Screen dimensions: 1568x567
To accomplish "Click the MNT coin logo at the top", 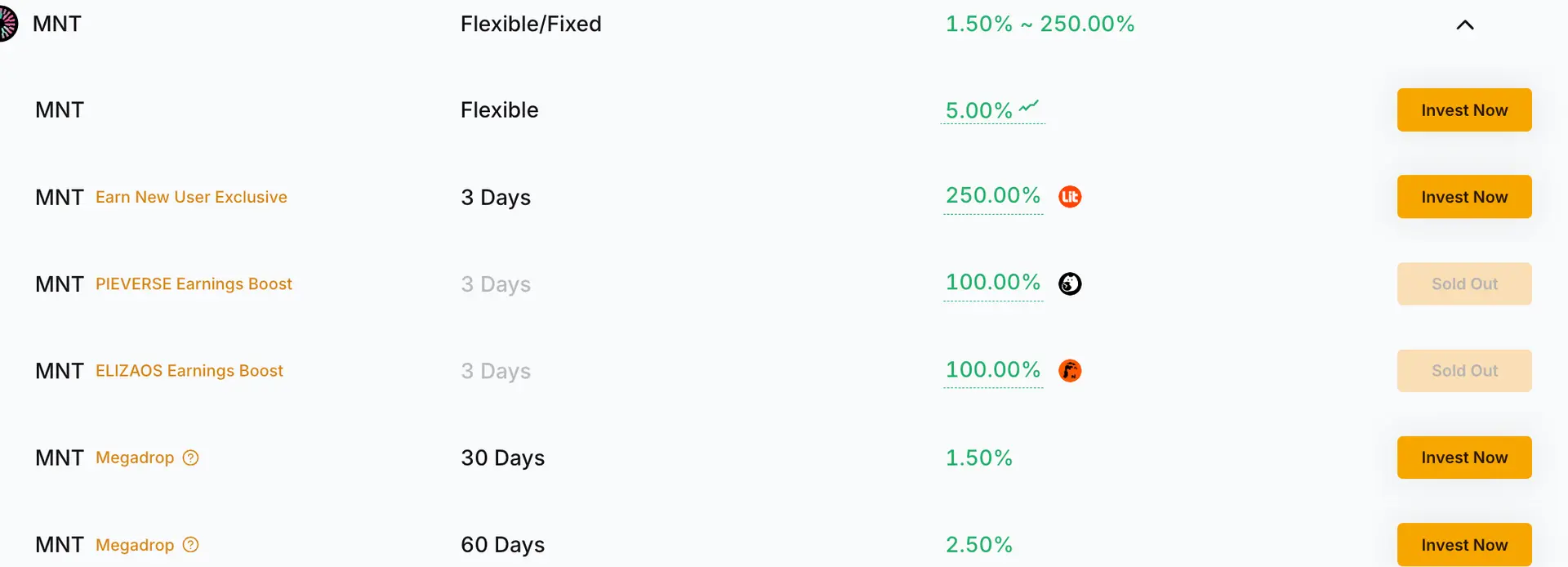I will (x=8, y=24).
